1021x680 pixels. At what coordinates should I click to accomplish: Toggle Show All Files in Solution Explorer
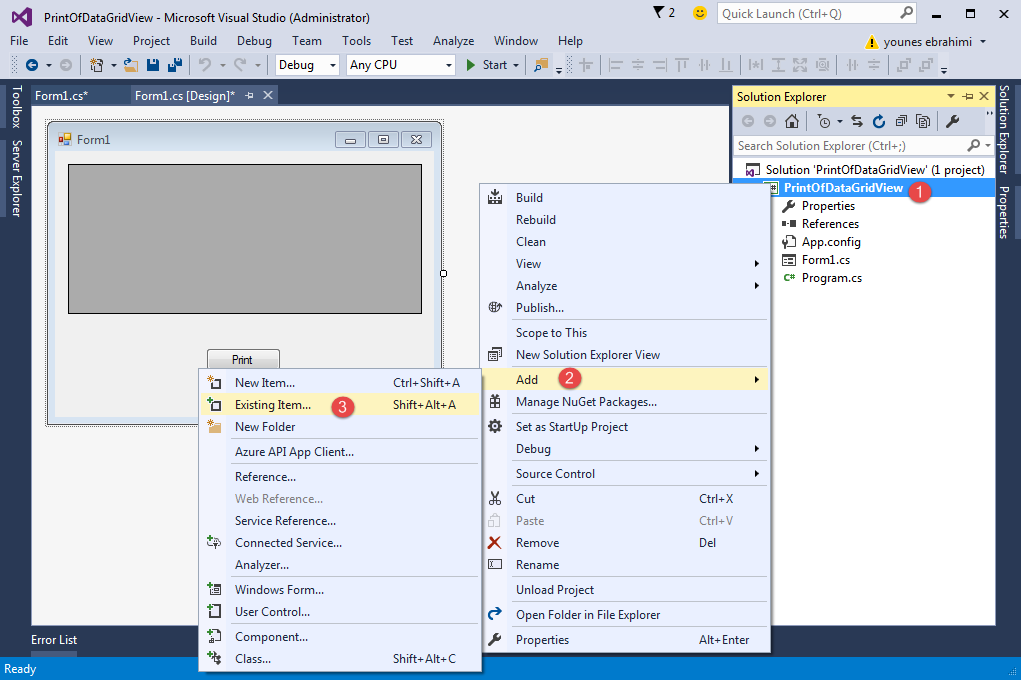point(923,121)
